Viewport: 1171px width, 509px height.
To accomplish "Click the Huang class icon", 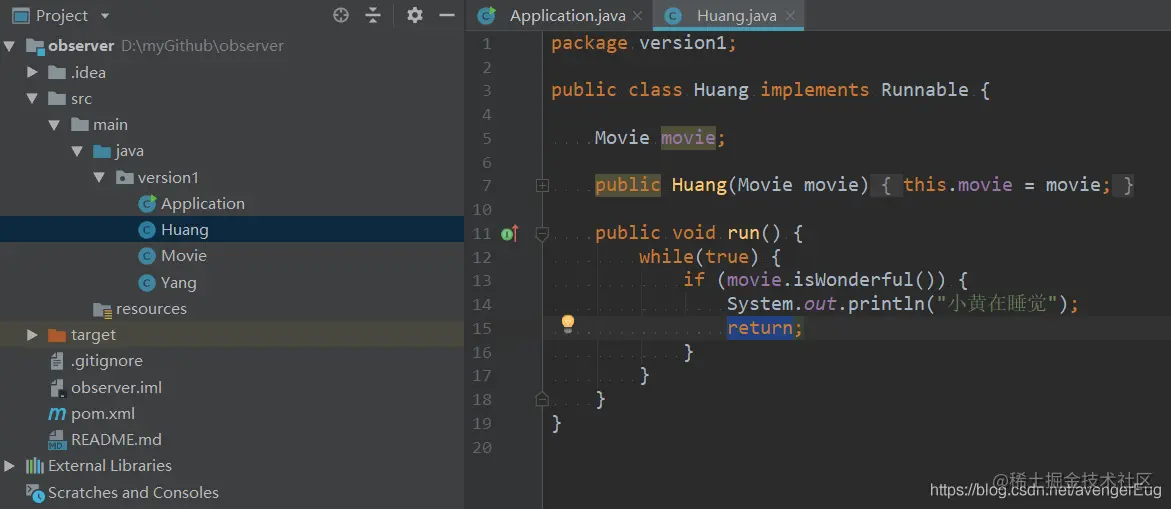I will [x=147, y=229].
